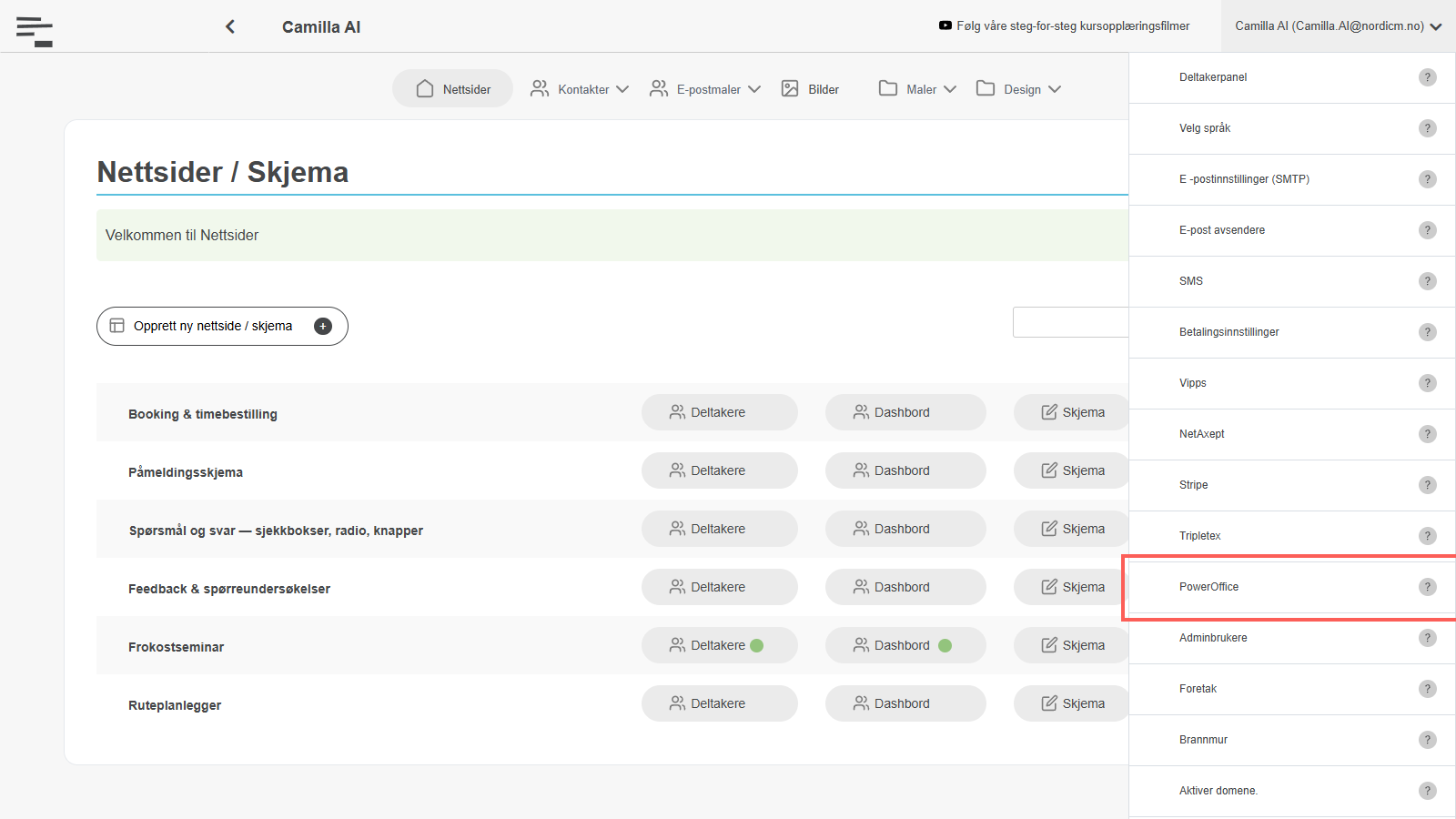Choose E-post avsendere from menu
Screen dimensions: 1456x819
pos(1292,230)
